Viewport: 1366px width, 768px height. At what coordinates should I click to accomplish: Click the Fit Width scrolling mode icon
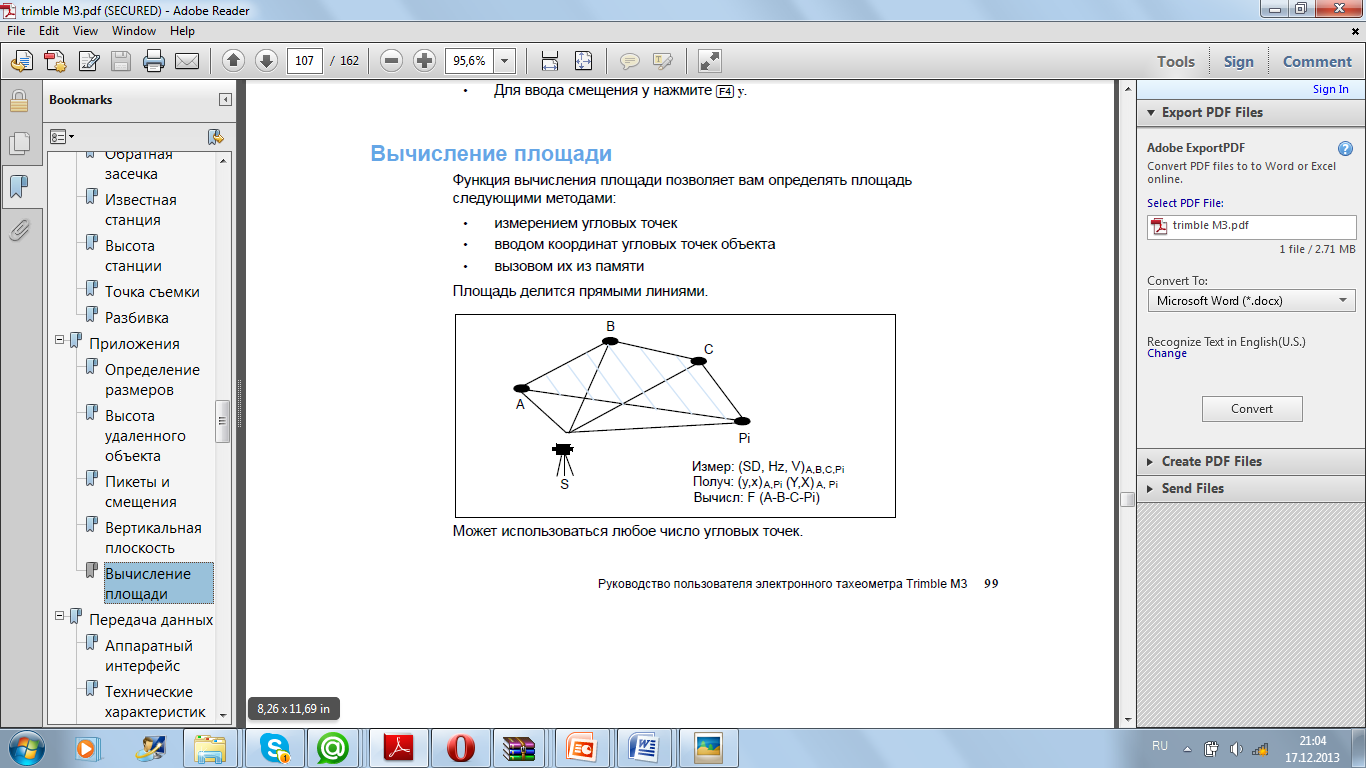click(x=549, y=61)
